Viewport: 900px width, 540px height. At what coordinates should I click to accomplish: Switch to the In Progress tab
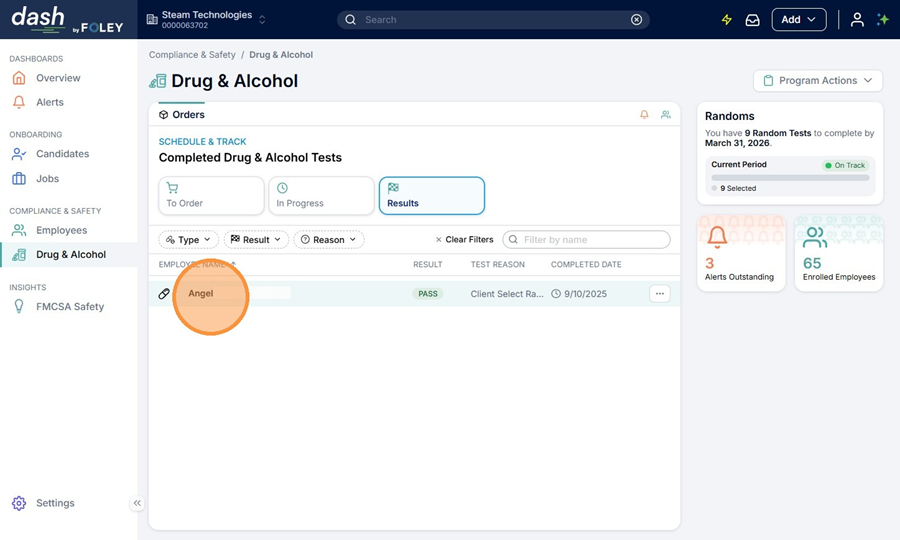321,196
